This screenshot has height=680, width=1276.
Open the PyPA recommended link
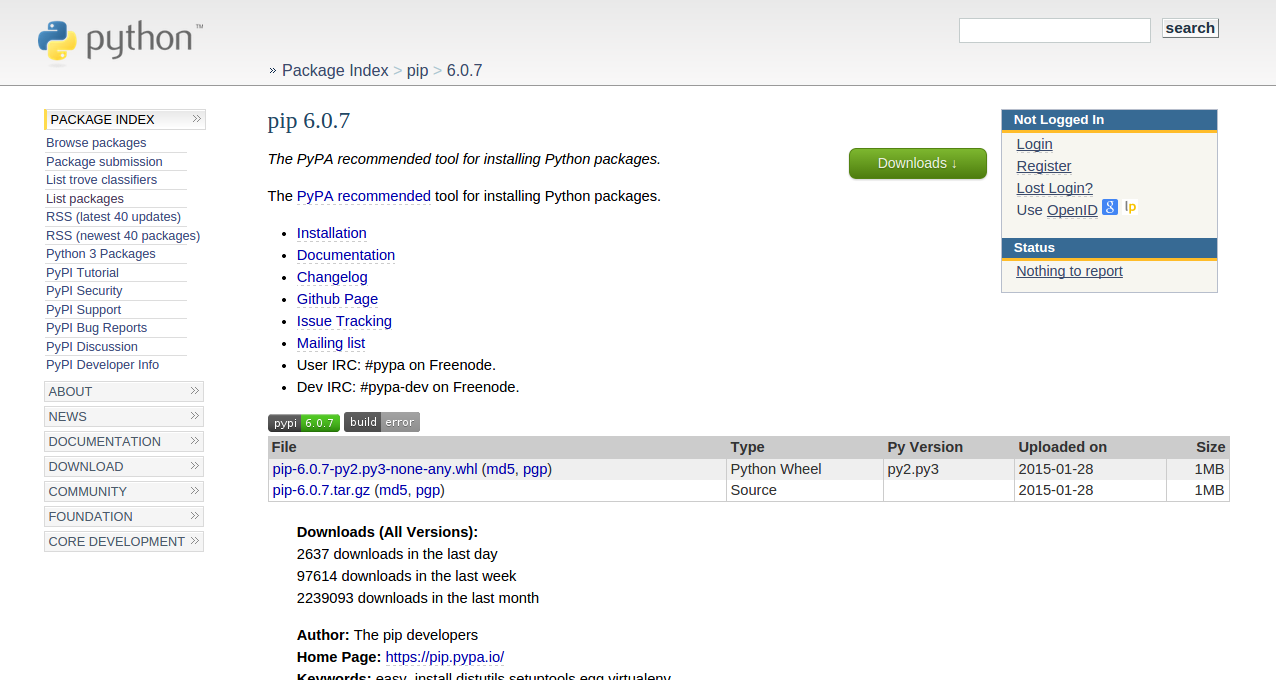point(364,196)
